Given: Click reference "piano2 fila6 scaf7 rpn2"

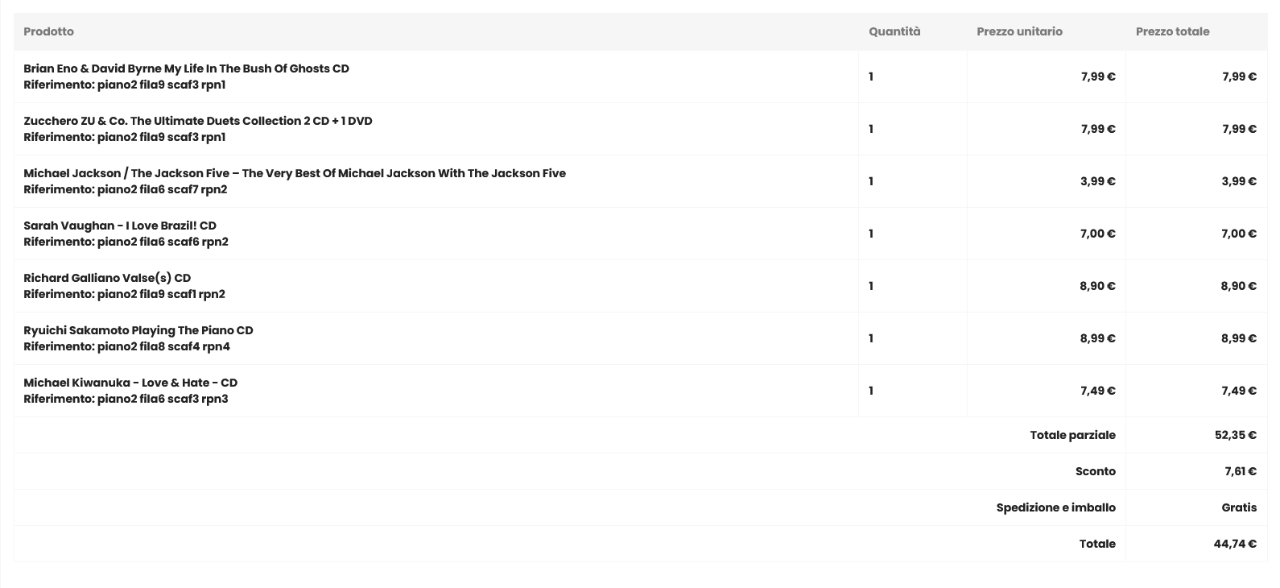Looking at the screenshot, I should [x=162, y=188].
